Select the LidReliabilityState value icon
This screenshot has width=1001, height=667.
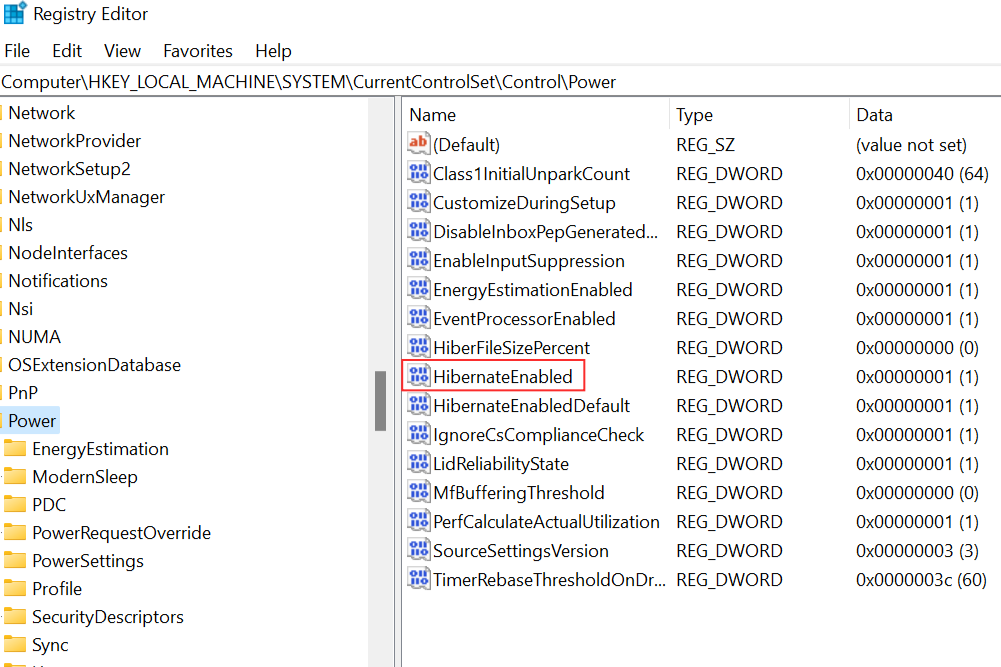click(418, 464)
